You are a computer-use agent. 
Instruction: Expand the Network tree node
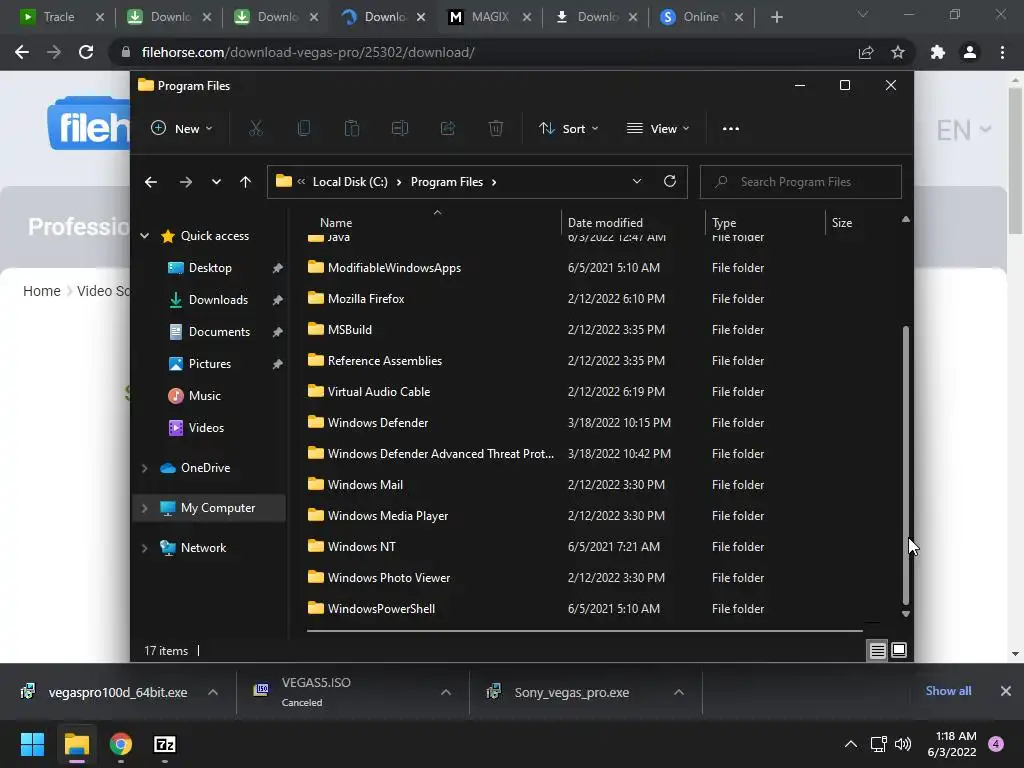tap(144, 547)
